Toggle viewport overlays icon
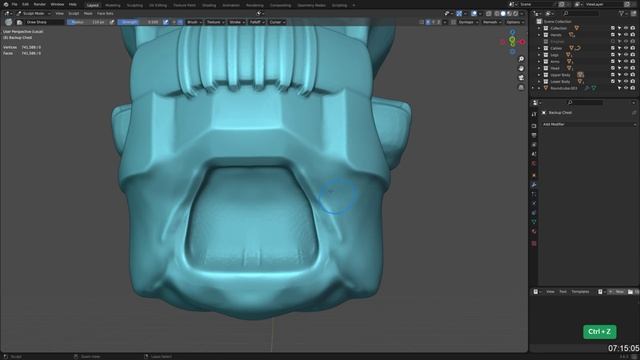640x360 pixels. (473, 13)
